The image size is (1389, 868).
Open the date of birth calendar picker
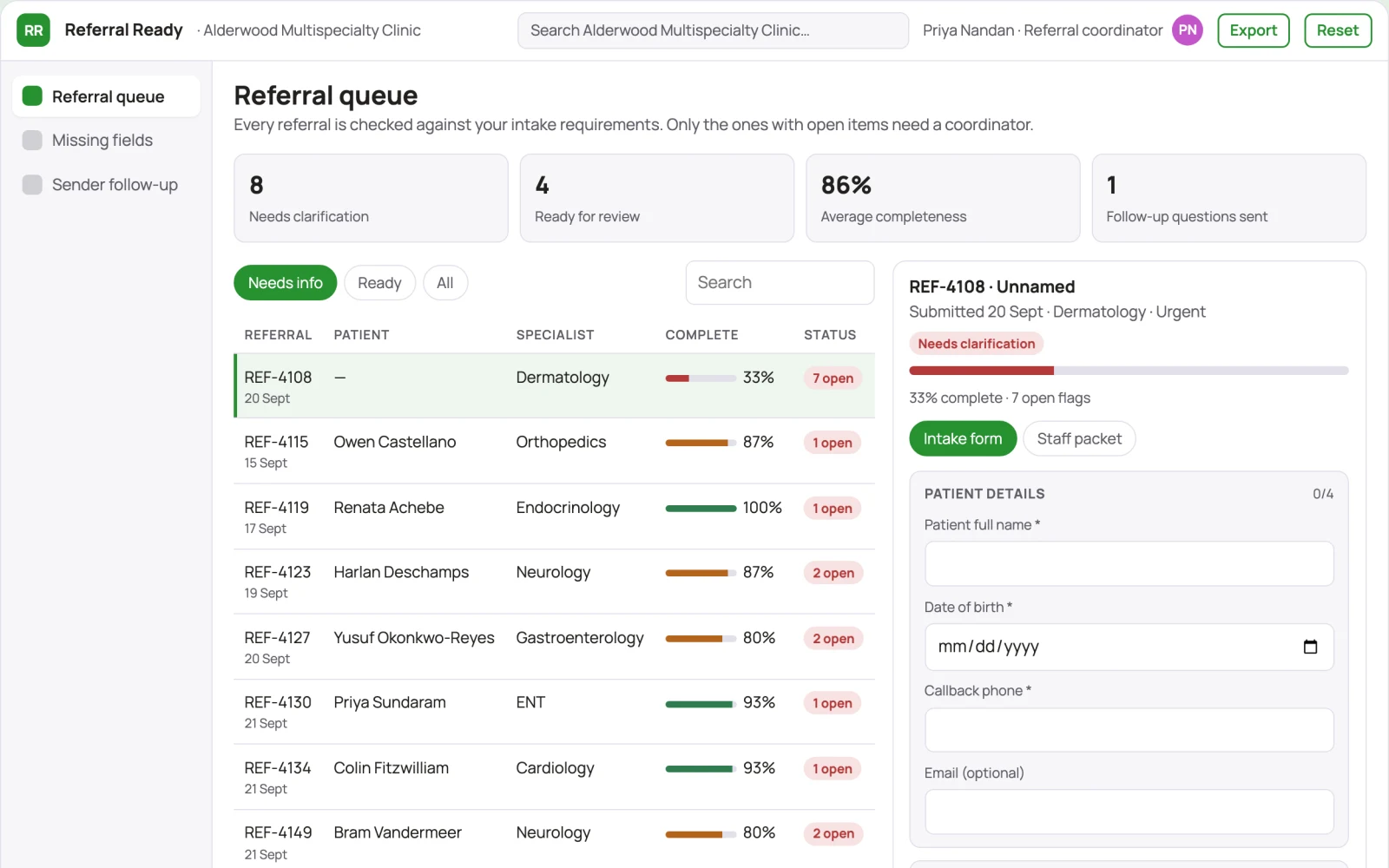pos(1310,647)
